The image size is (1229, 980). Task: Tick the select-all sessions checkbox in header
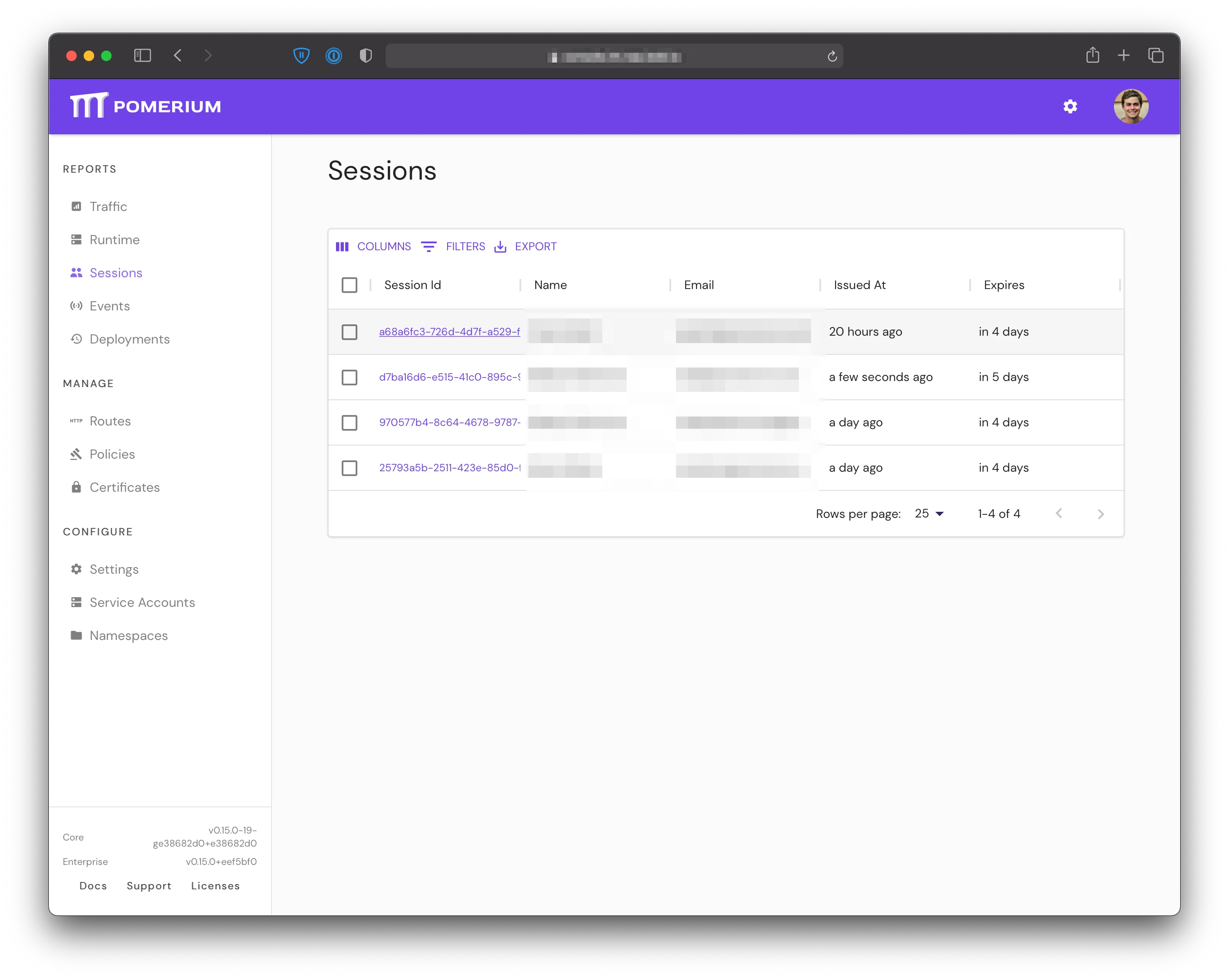coord(350,285)
